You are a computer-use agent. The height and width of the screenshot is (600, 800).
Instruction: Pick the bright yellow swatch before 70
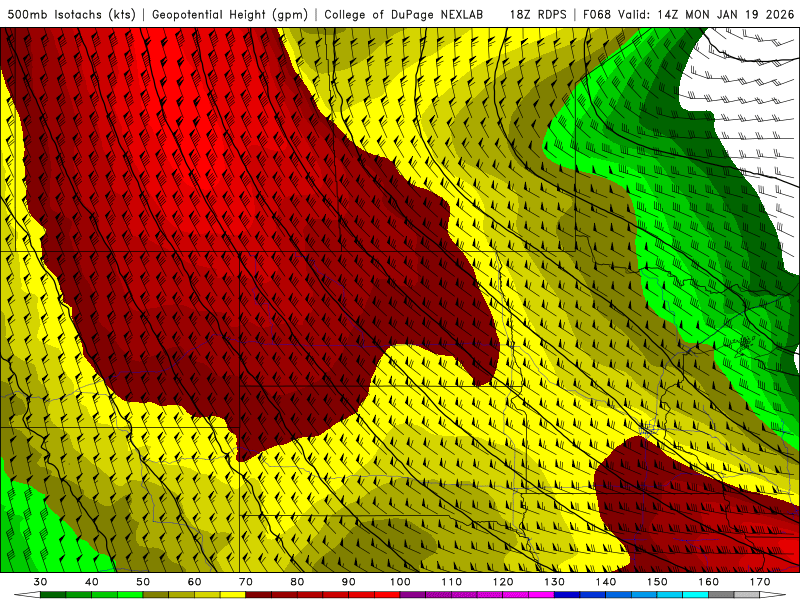(x=233, y=594)
